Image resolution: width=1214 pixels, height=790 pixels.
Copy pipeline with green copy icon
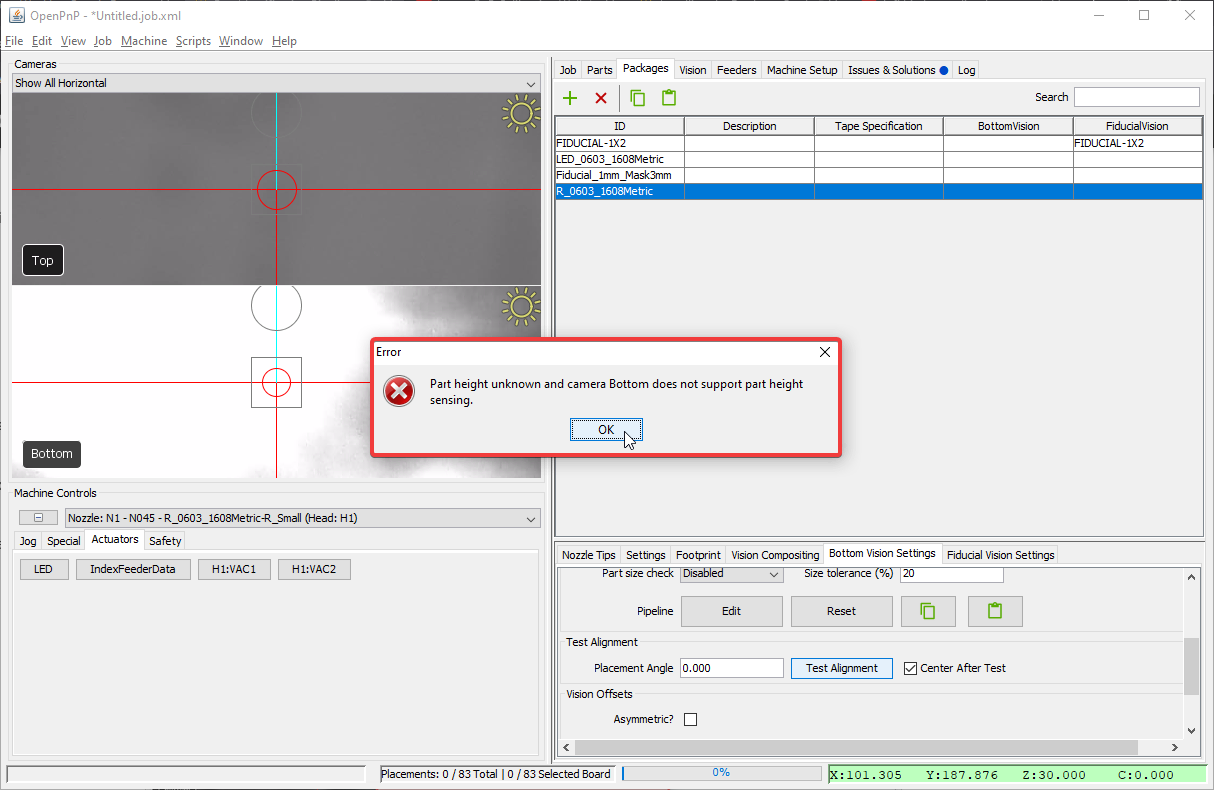[x=927, y=611]
